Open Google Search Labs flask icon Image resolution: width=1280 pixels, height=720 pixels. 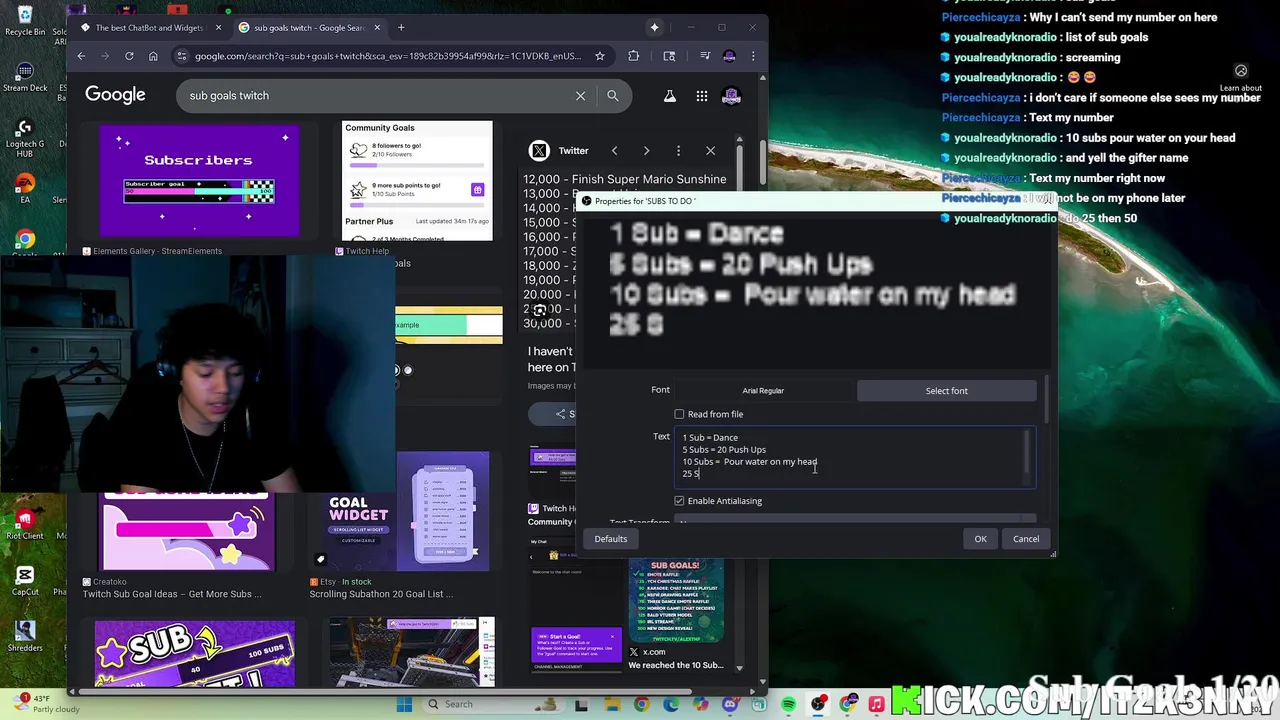click(x=670, y=96)
